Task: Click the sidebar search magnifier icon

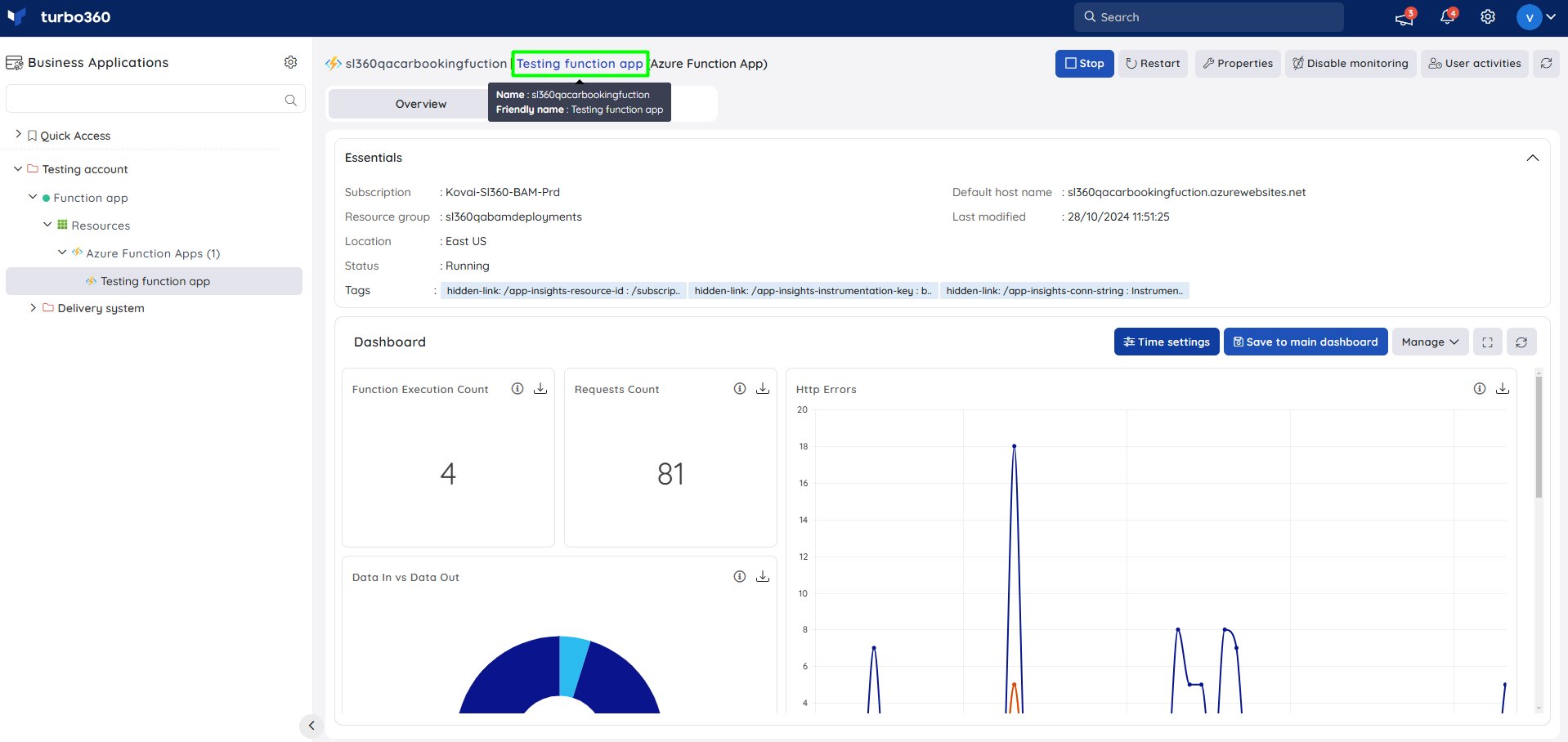Action: (x=290, y=100)
